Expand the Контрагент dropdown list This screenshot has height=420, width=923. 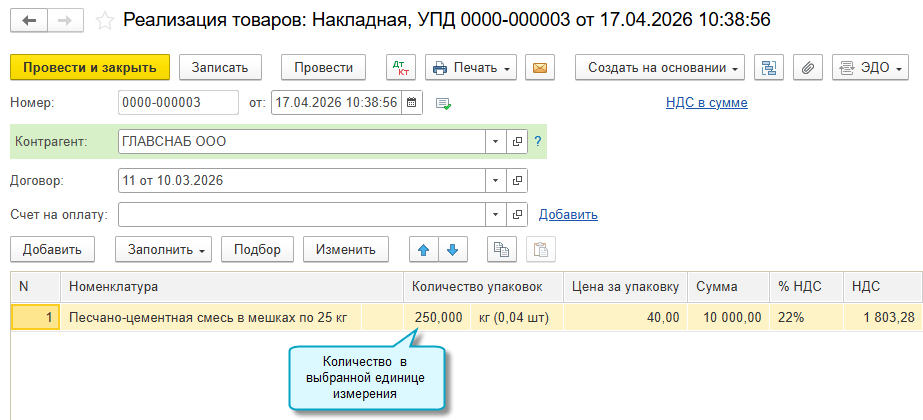click(496, 141)
